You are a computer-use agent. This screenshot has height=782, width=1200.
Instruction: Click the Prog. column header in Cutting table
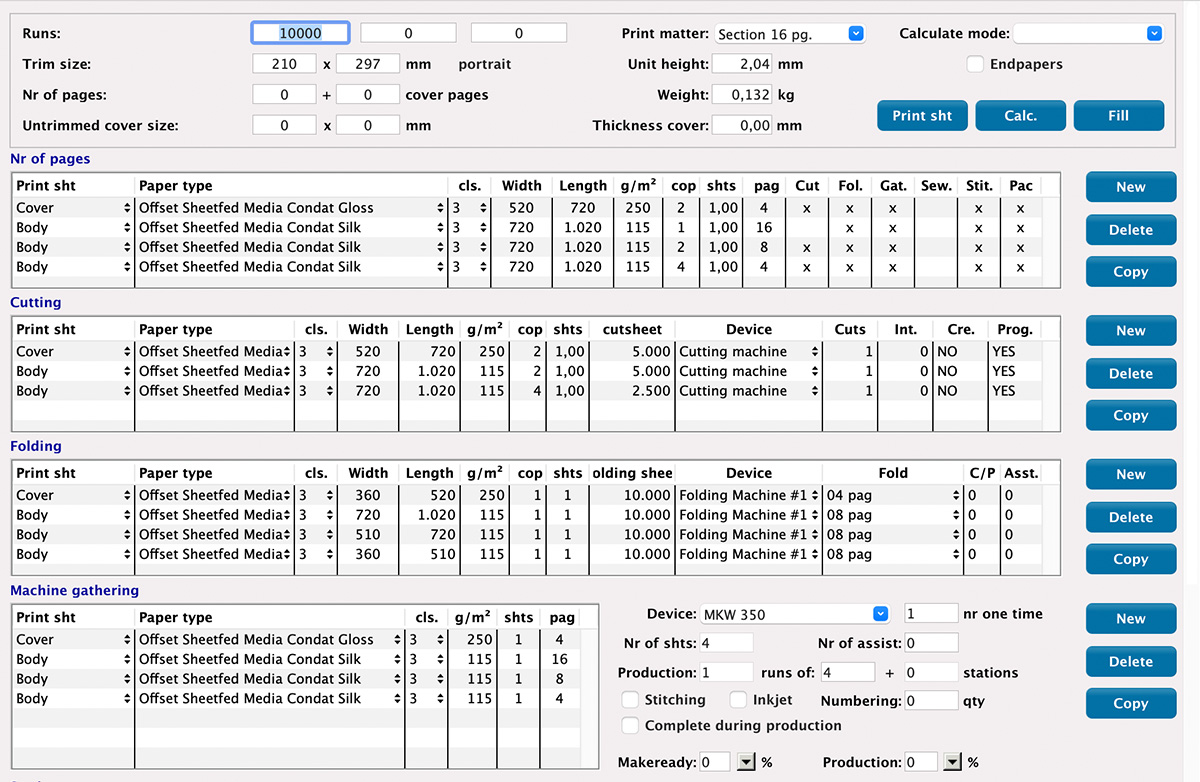1015,330
